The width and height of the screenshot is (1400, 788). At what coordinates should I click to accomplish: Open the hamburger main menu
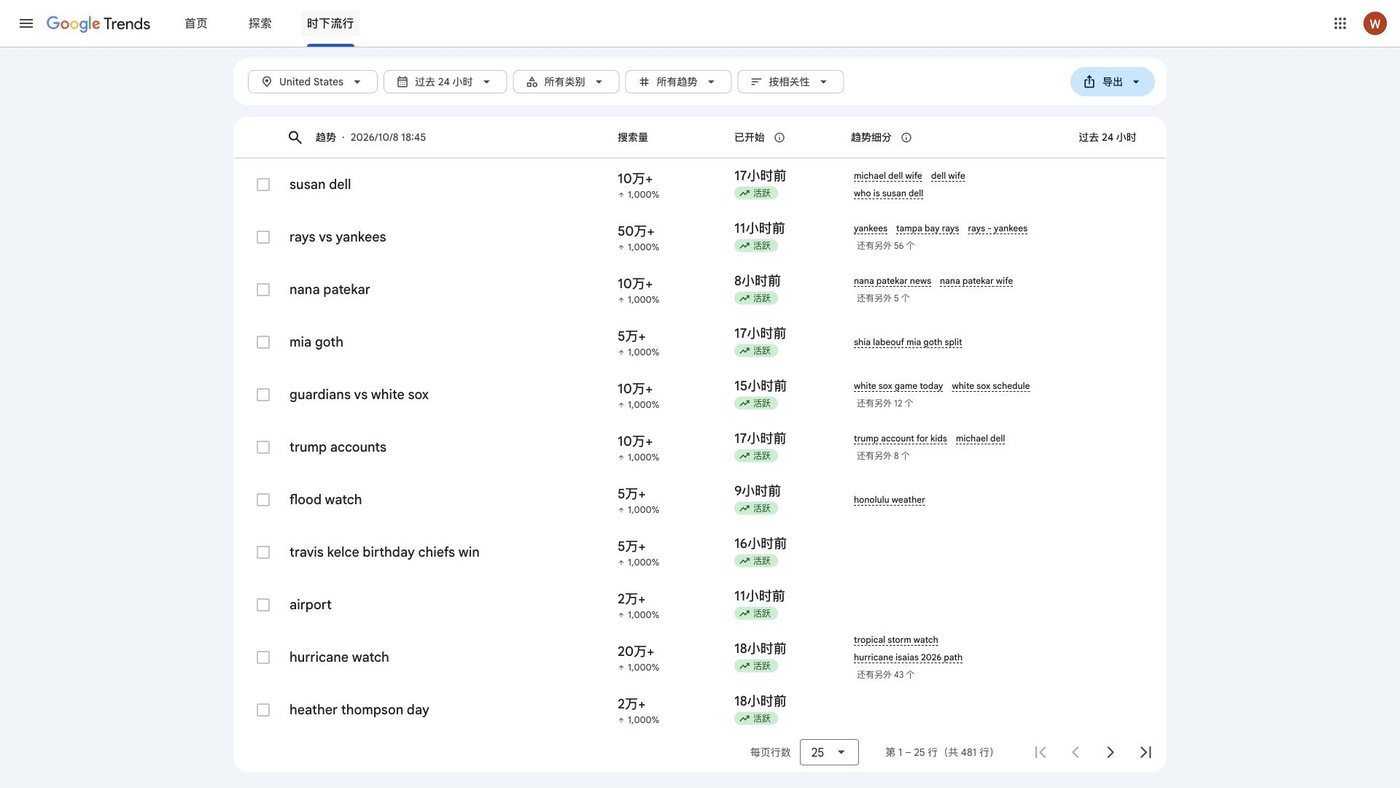point(26,23)
